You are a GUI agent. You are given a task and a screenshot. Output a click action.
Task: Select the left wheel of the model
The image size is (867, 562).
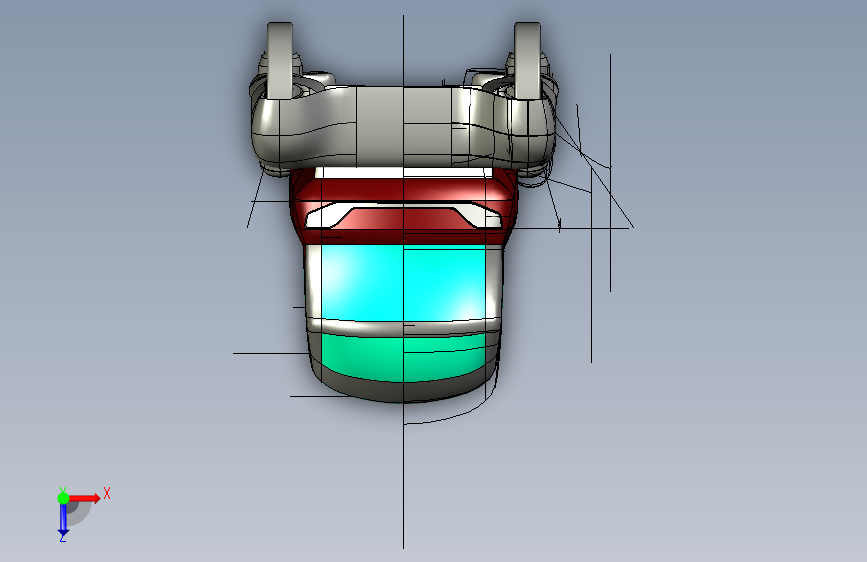point(280,61)
